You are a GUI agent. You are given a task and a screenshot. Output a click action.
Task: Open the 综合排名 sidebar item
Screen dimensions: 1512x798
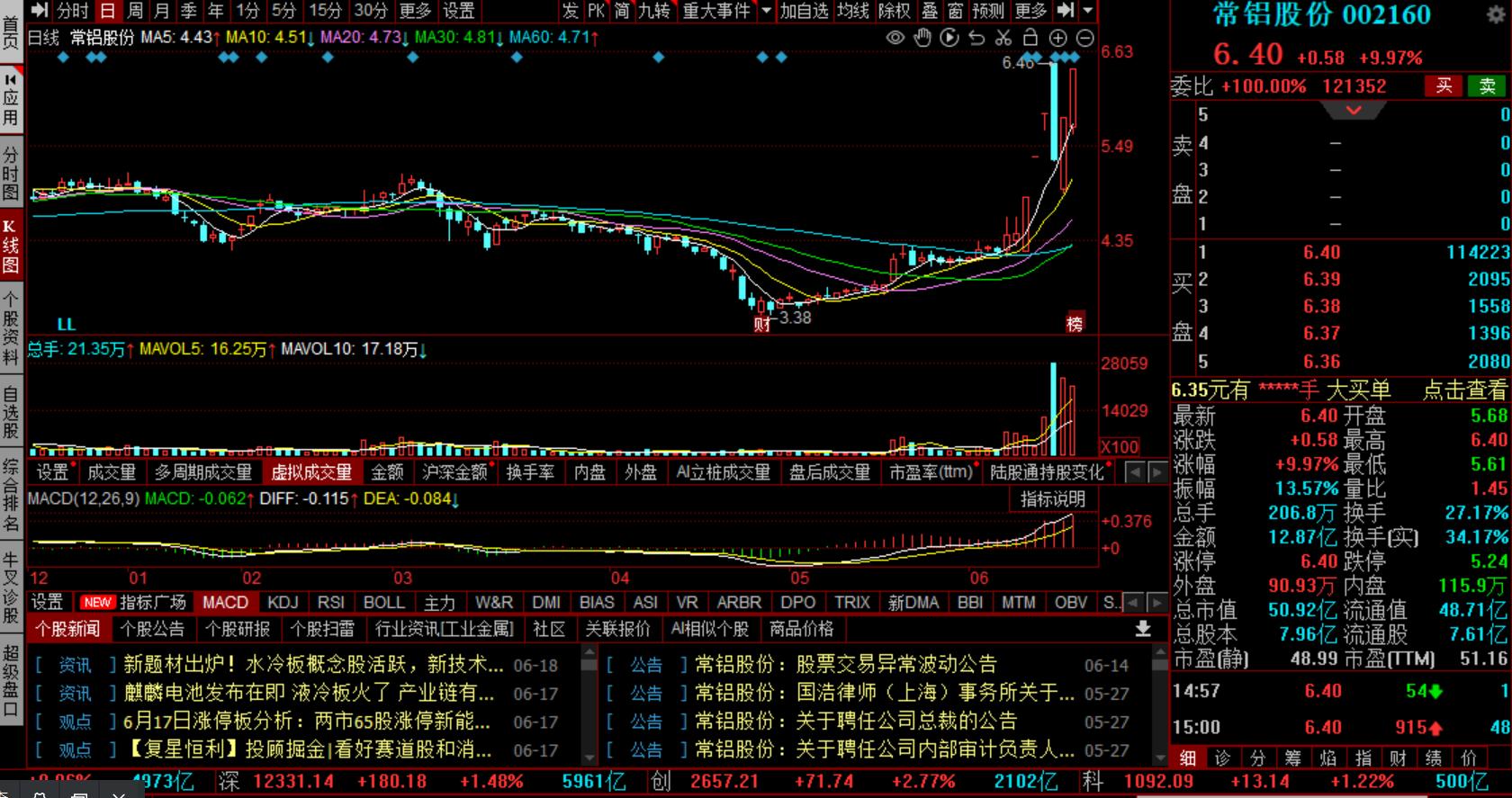click(x=11, y=496)
